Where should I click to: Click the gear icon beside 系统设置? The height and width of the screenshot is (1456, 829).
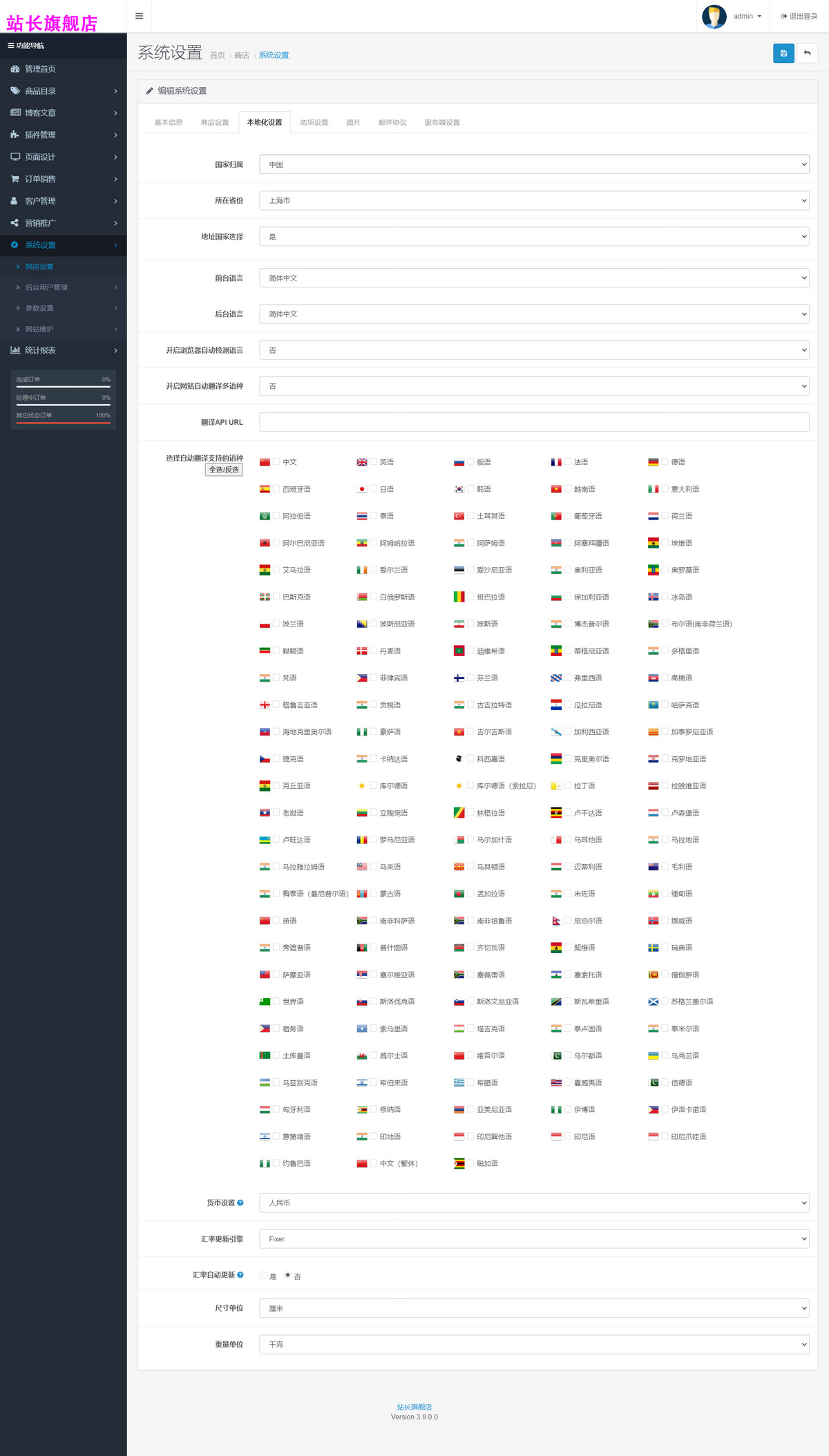pos(15,245)
